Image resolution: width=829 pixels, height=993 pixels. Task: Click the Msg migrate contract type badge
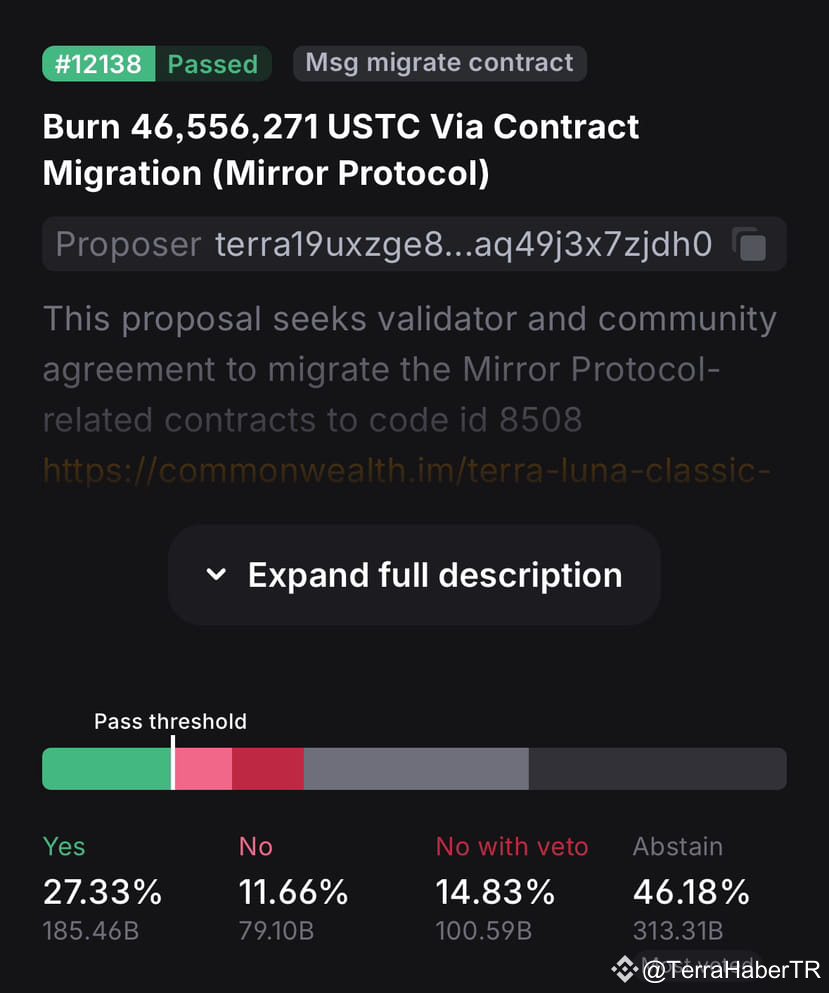click(439, 63)
